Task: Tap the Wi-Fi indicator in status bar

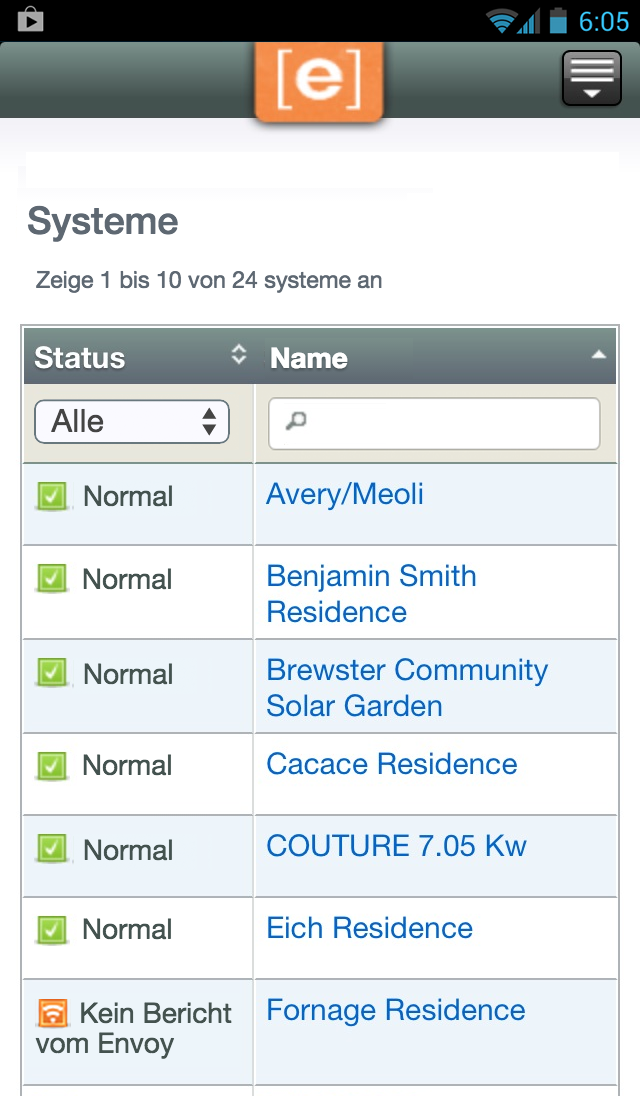Action: [x=501, y=21]
